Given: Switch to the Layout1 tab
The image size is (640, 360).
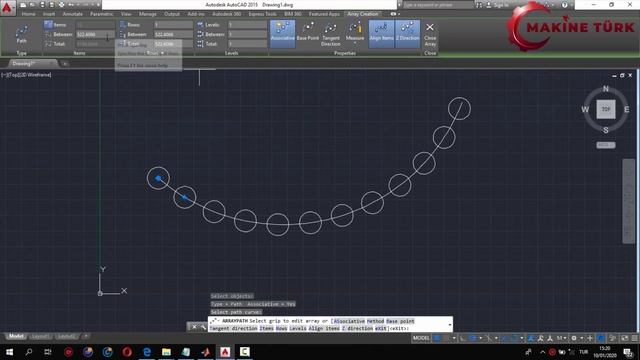Looking at the screenshot, I should 40,336.
